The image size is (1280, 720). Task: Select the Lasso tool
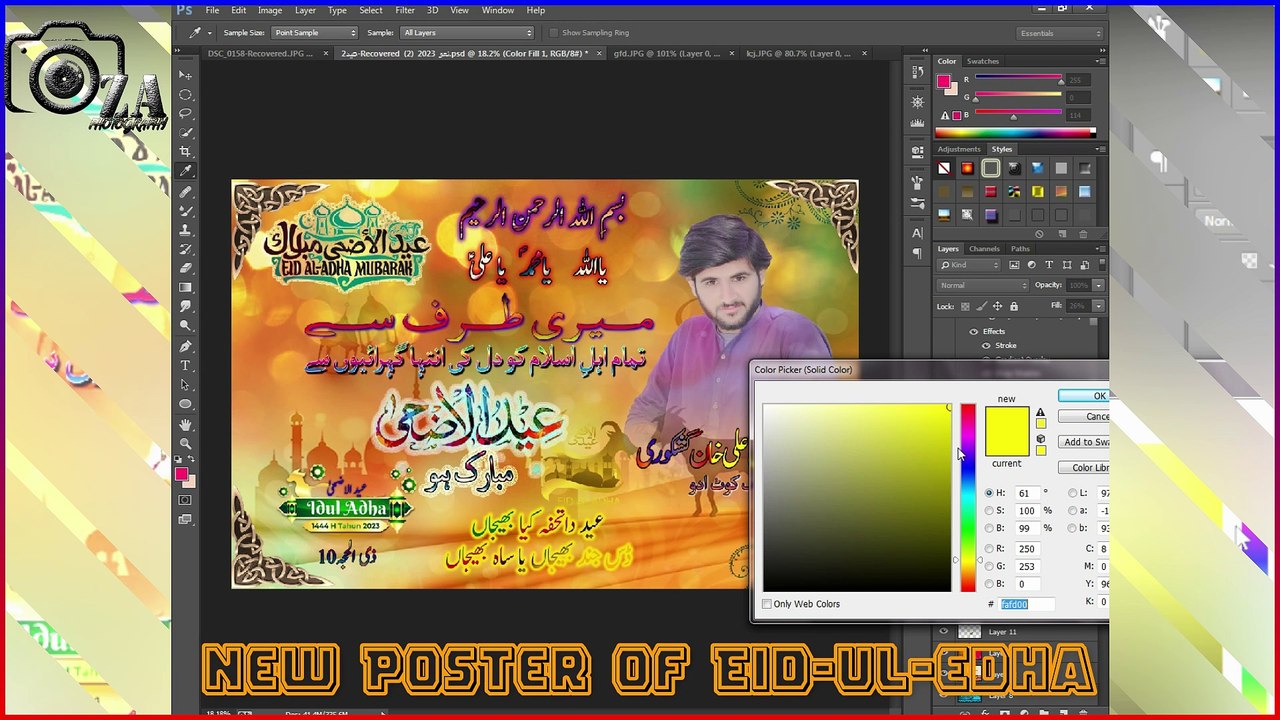pos(185,113)
